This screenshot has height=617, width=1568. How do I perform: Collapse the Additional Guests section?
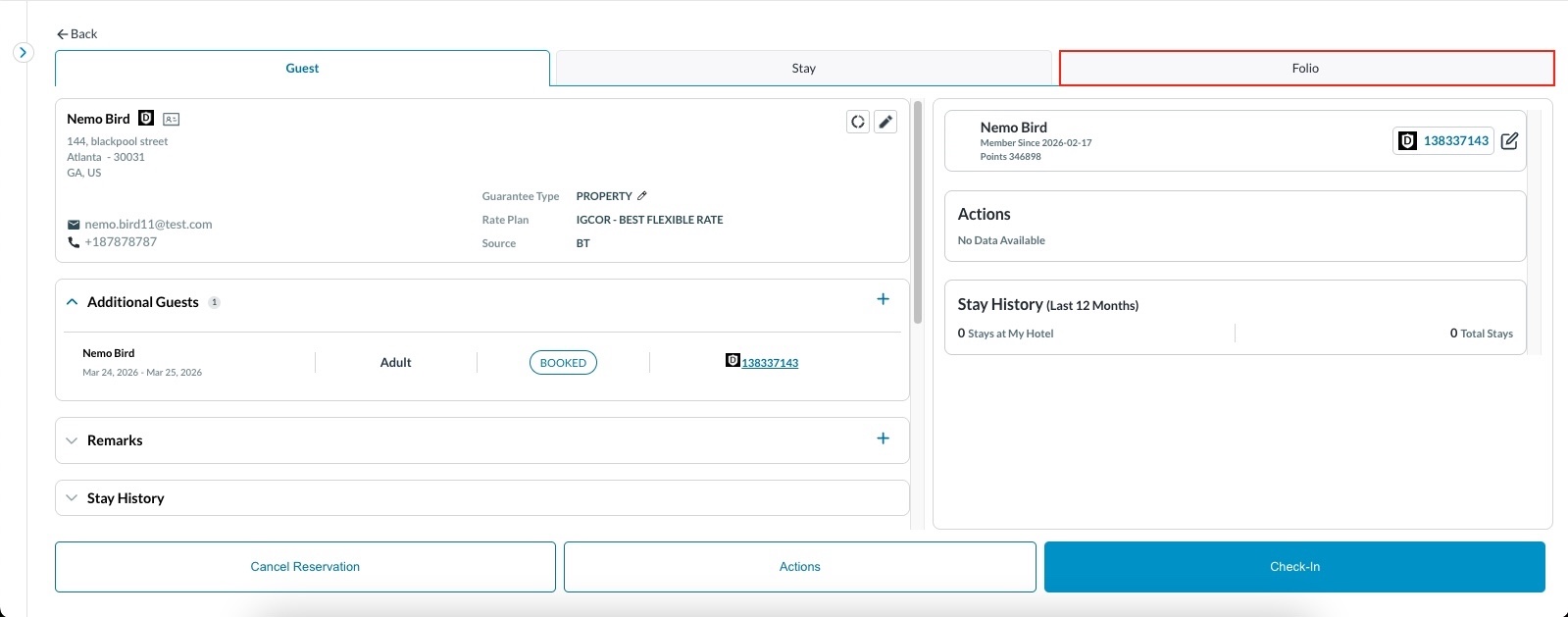72,302
